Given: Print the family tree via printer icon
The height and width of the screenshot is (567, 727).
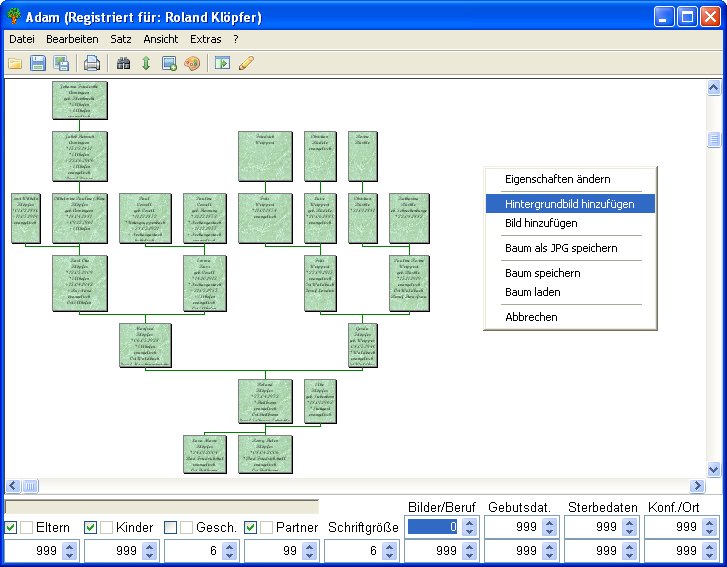Looking at the screenshot, I should pos(92,63).
